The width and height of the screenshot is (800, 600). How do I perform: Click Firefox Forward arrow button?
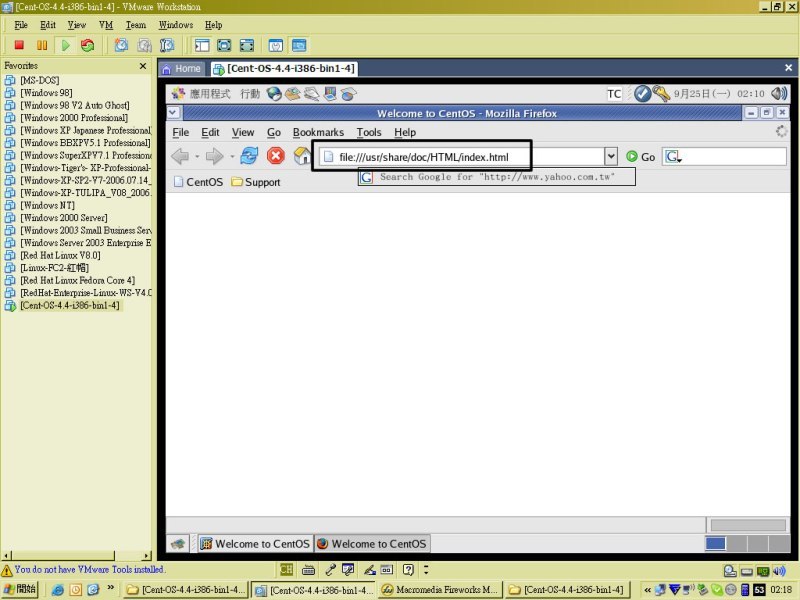click(x=214, y=156)
